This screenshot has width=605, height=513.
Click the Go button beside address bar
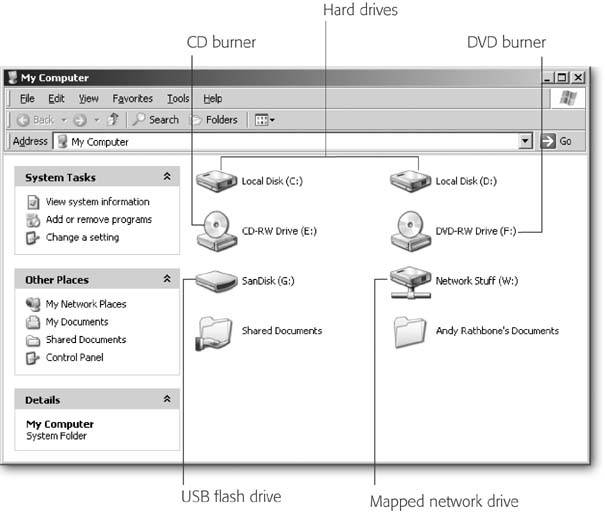pyautogui.click(x=557, y=142)
